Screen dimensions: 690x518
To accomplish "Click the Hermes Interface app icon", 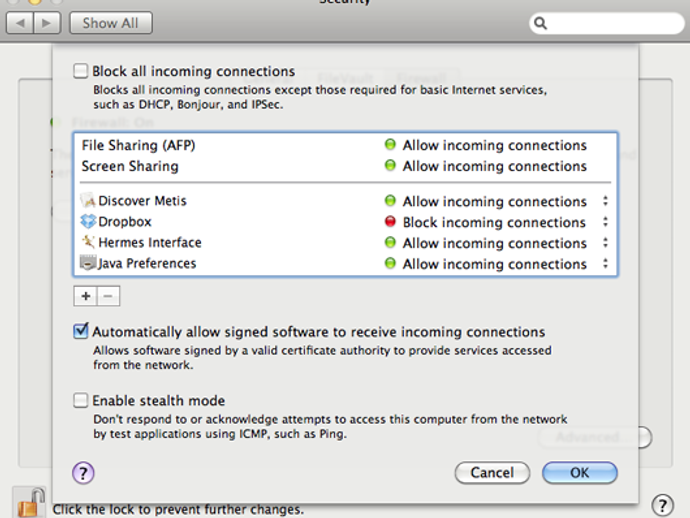I will [88, 243].
